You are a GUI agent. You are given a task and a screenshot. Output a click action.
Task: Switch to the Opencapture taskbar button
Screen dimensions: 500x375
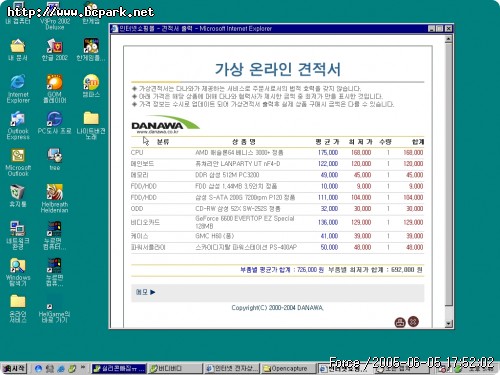click(x=288, y=368)
